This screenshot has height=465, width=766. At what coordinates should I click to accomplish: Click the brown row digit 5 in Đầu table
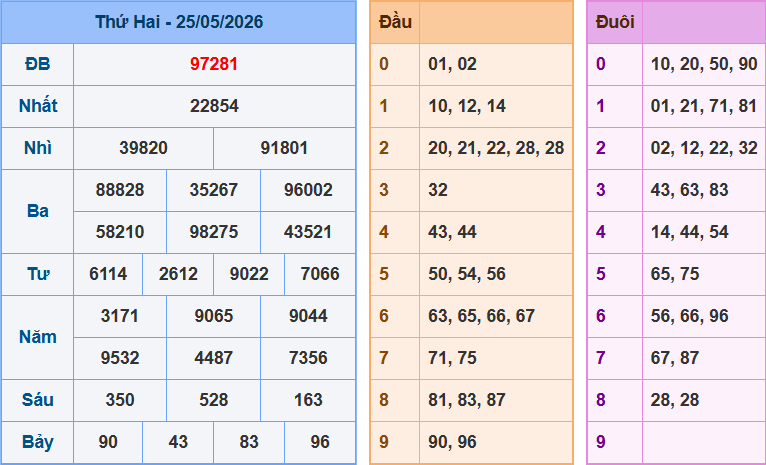click(384, 274)
